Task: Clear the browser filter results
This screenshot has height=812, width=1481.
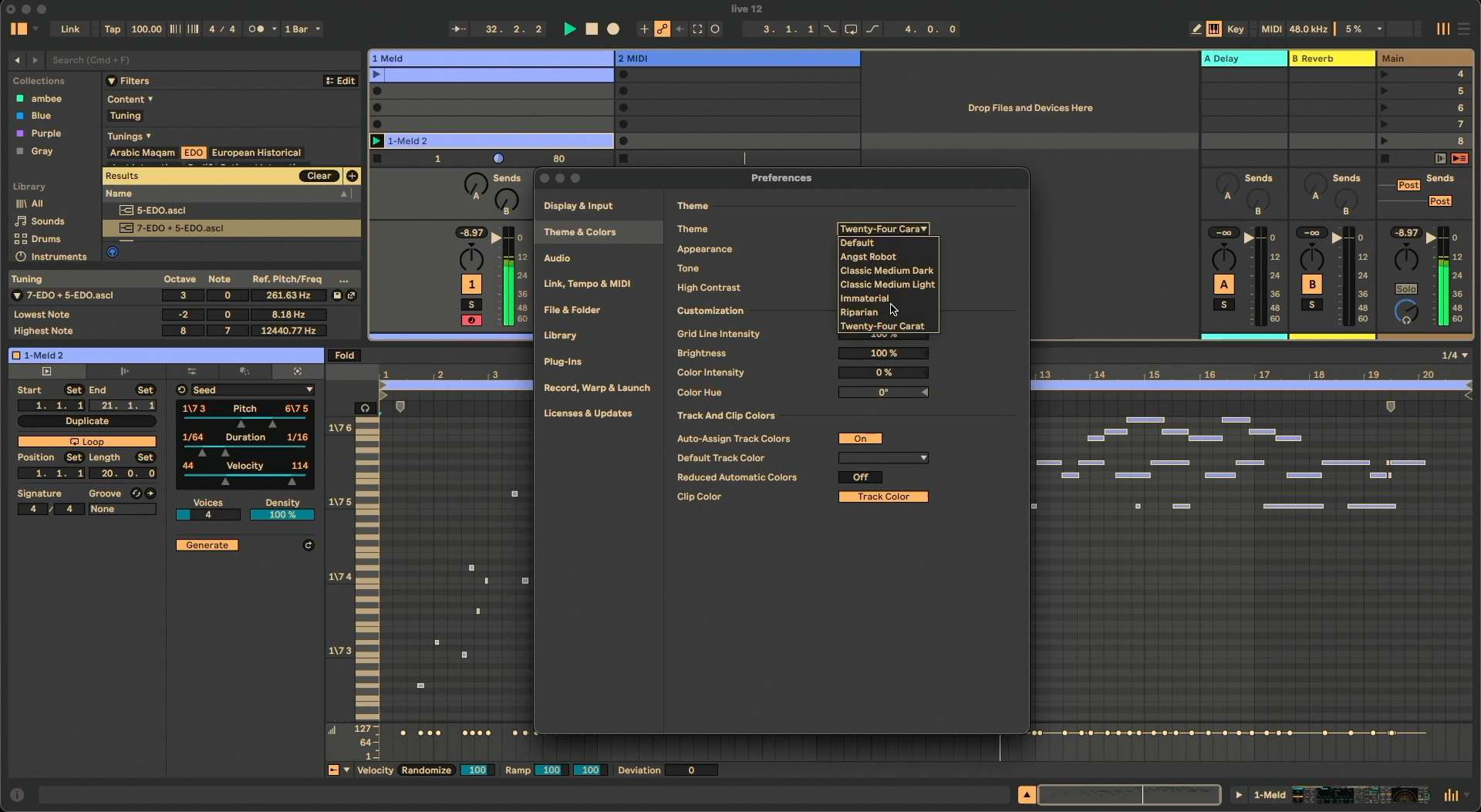Action: 319,176
